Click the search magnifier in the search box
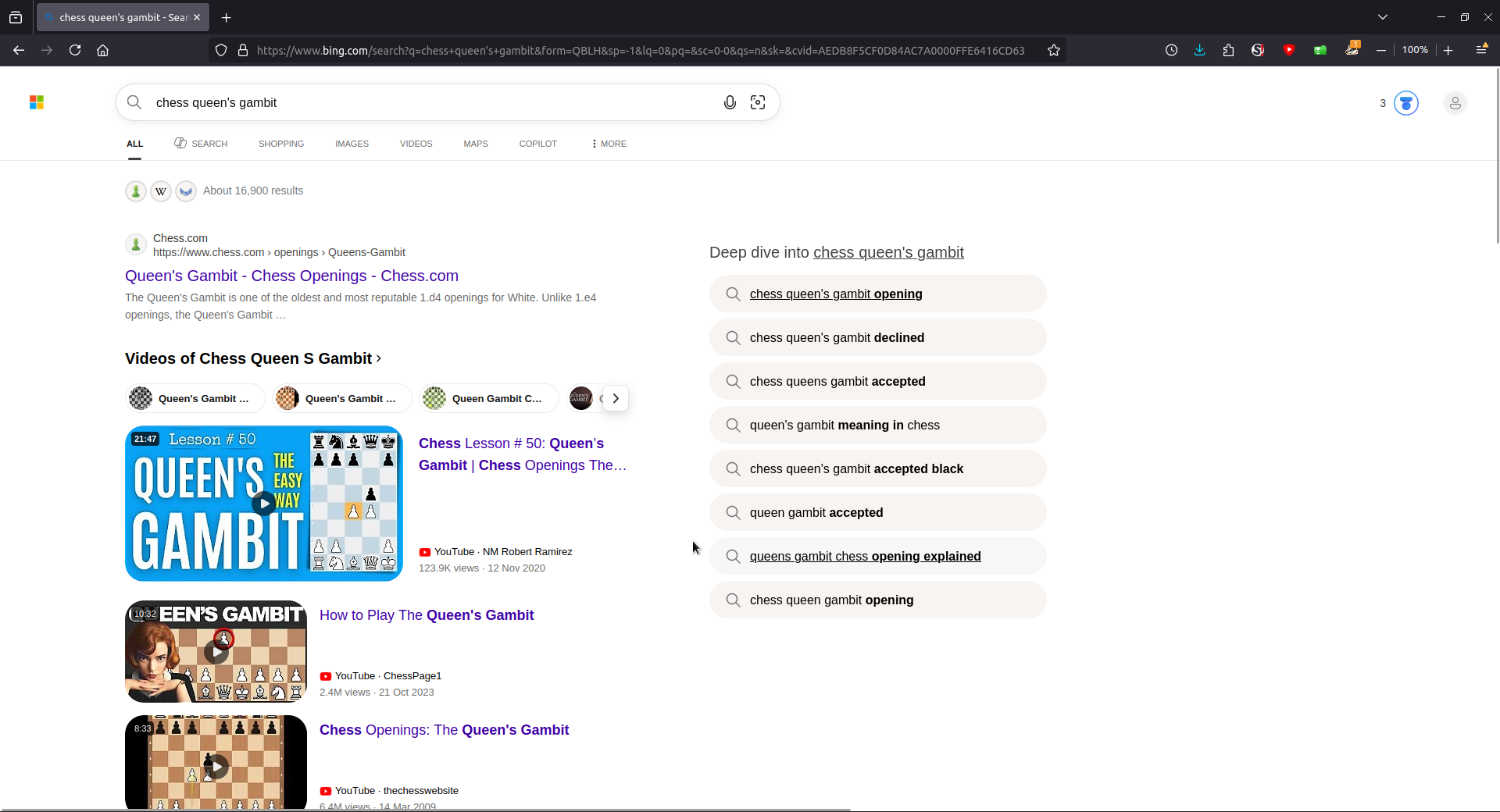The width and height of the screenshot is (1500, 812). [134, 102]
